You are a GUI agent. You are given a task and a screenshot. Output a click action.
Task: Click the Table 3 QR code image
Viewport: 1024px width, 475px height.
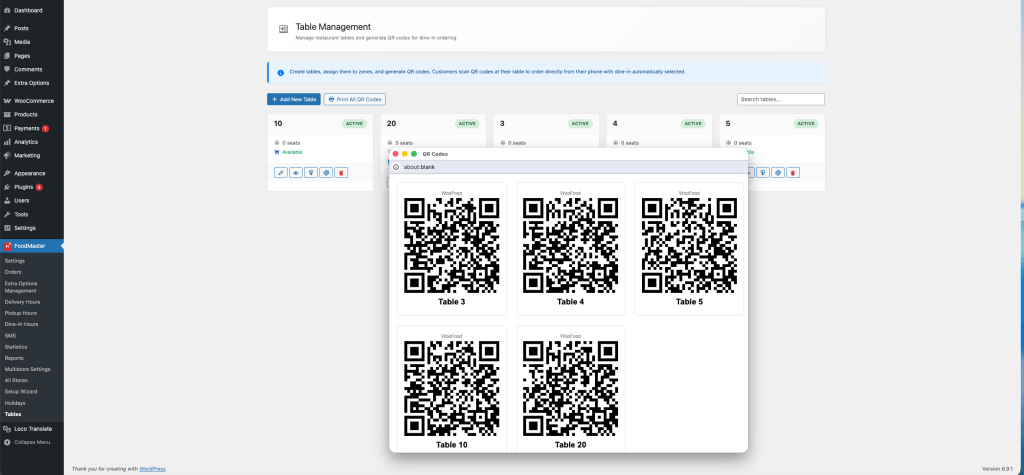click(452, 246)
